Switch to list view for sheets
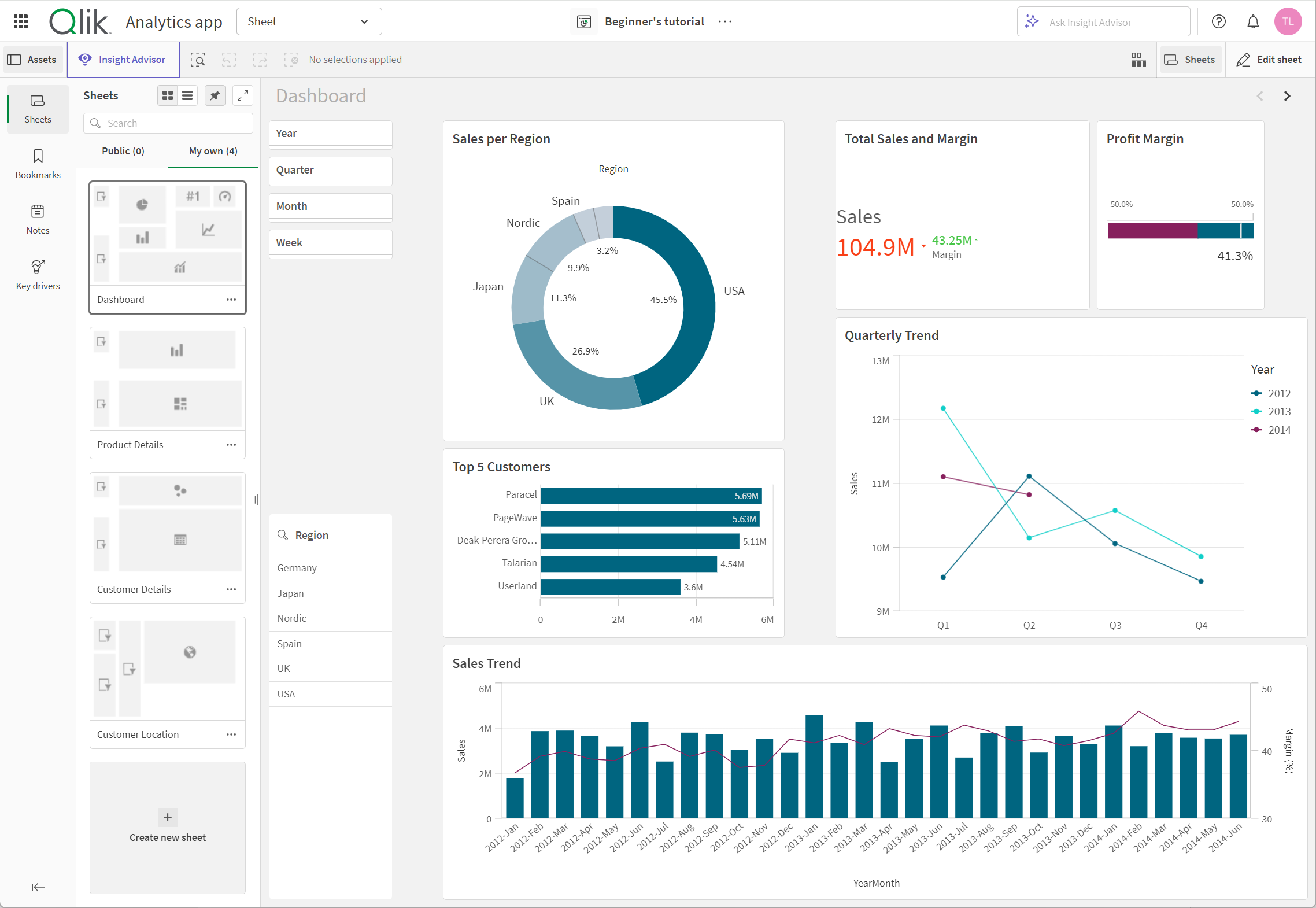Image resolution: width=1316 pixels, height=908 pixels. click(x=188, y=95)
